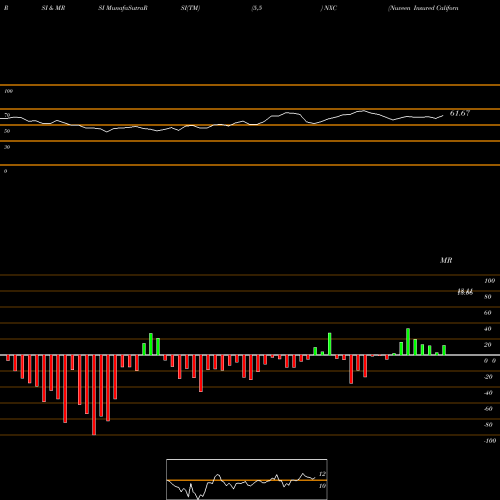Click the '(5,5' parameter text
Image resolution: width=500 pixels, height=500 pixels.
(257, 8)
